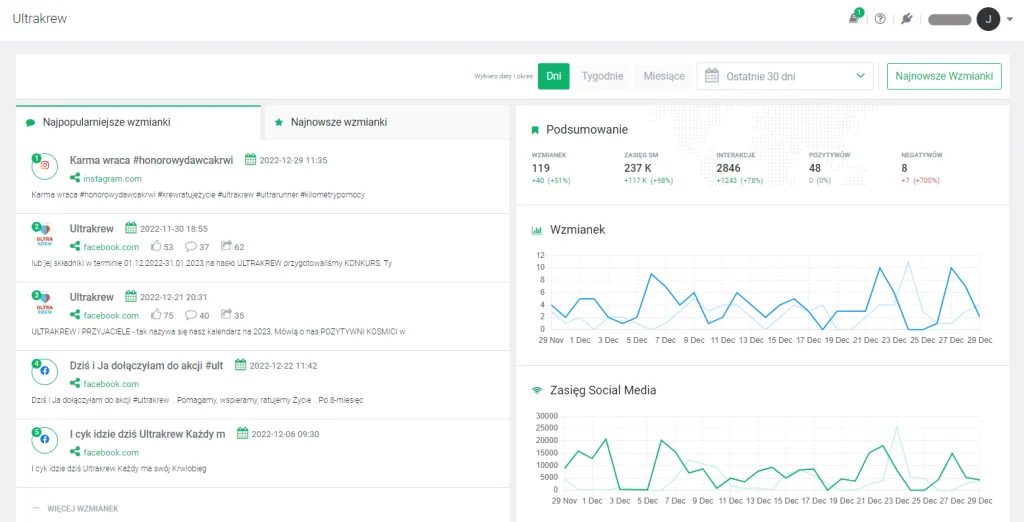Open facebook.com link of the 2022-11-30 mention
Screen dimensions: 1024x522
111,247
